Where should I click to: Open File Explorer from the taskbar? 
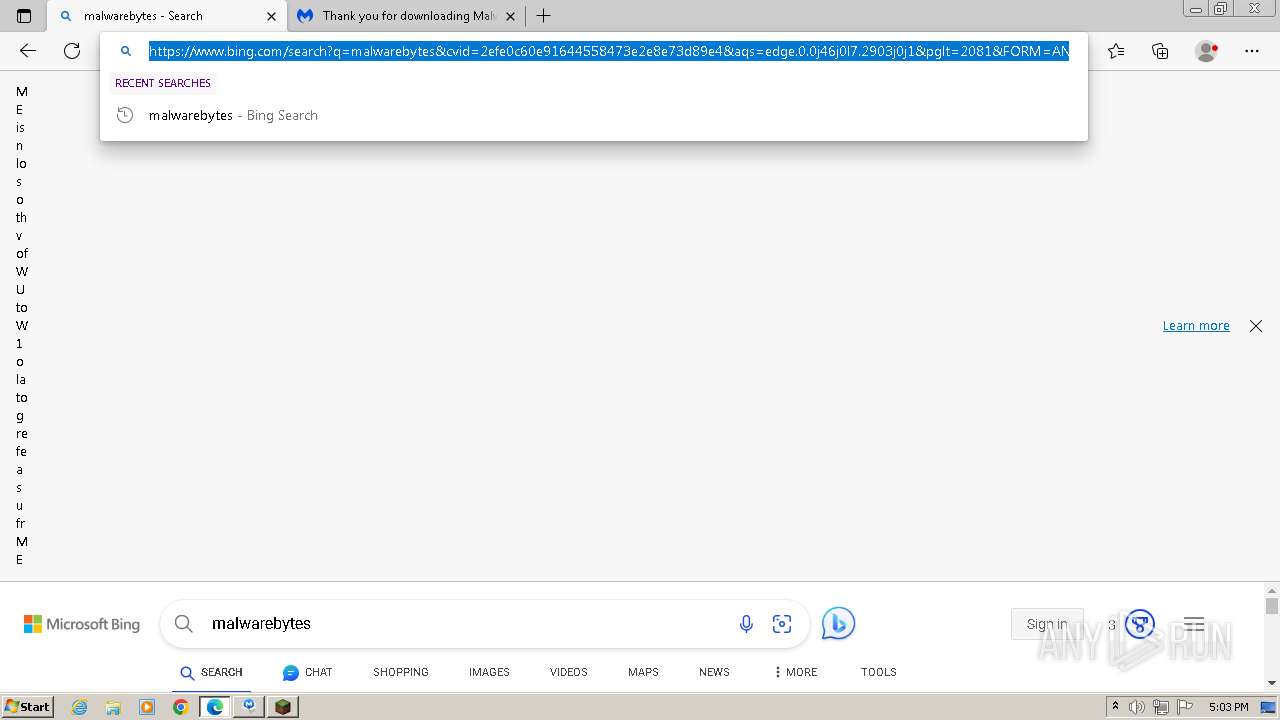113,707
